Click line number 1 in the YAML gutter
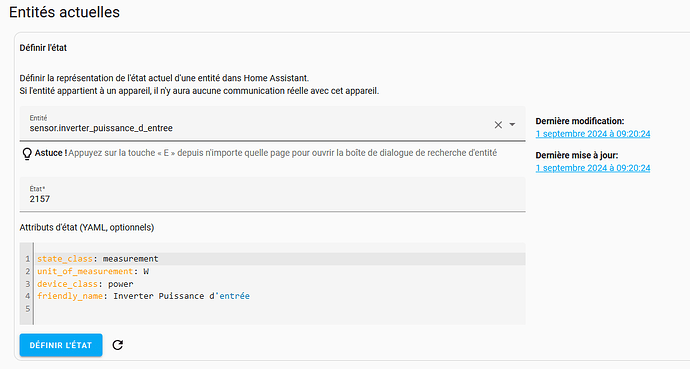This screenshot has width=690, height=369. pos(27,259)
